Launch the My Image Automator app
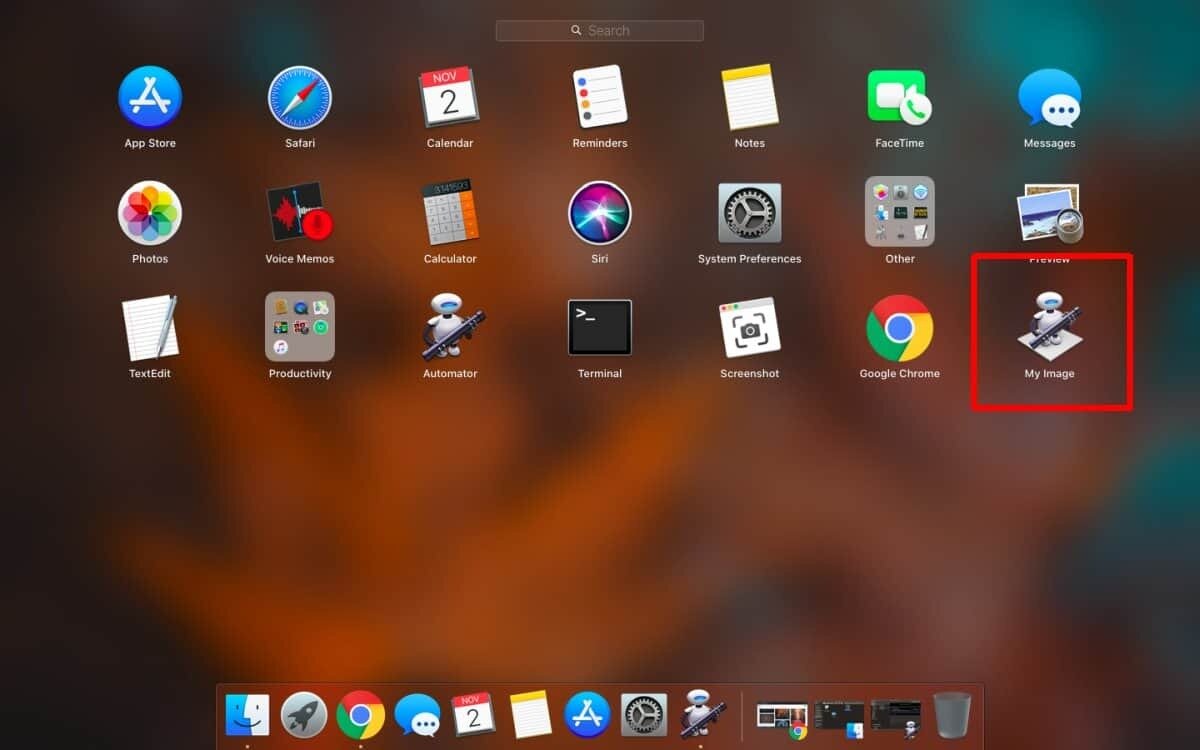Screen dimensions: 1200x750 [x=1050, y=327]
